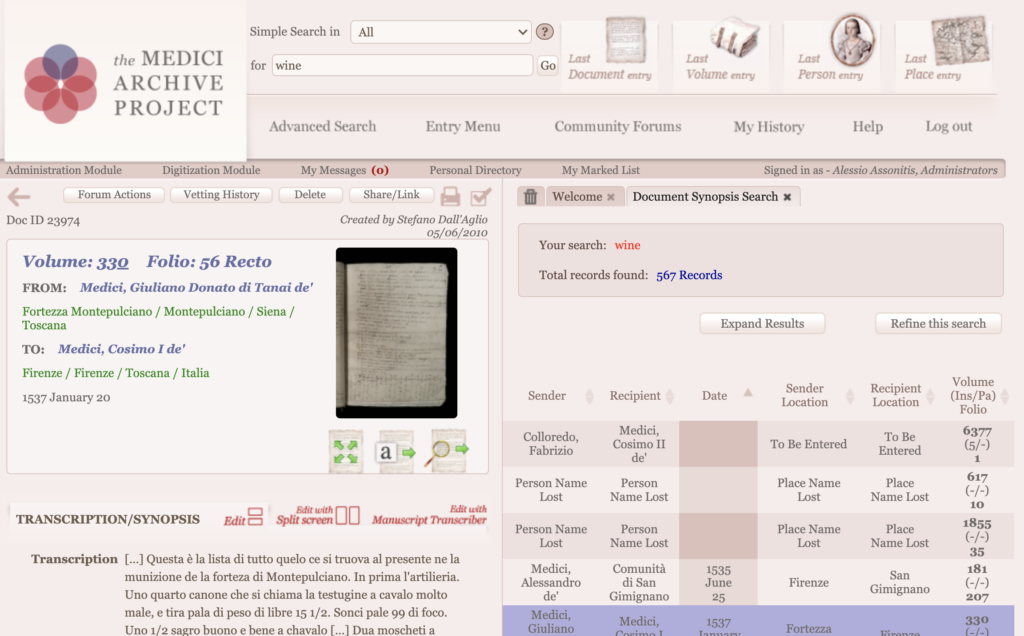Close the Document Synopsis Search tab
This screenshot has width=1024, height=636.
coord(787,197)
